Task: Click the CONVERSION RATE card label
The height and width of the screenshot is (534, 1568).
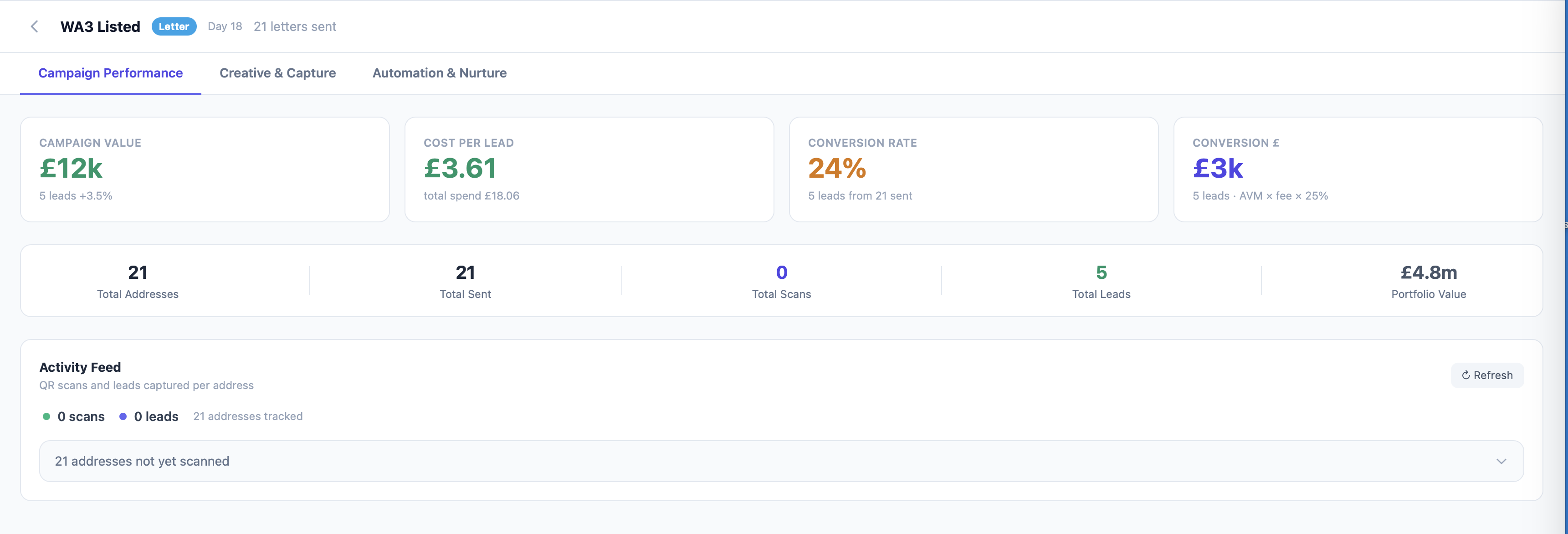Action: point(862,143)
